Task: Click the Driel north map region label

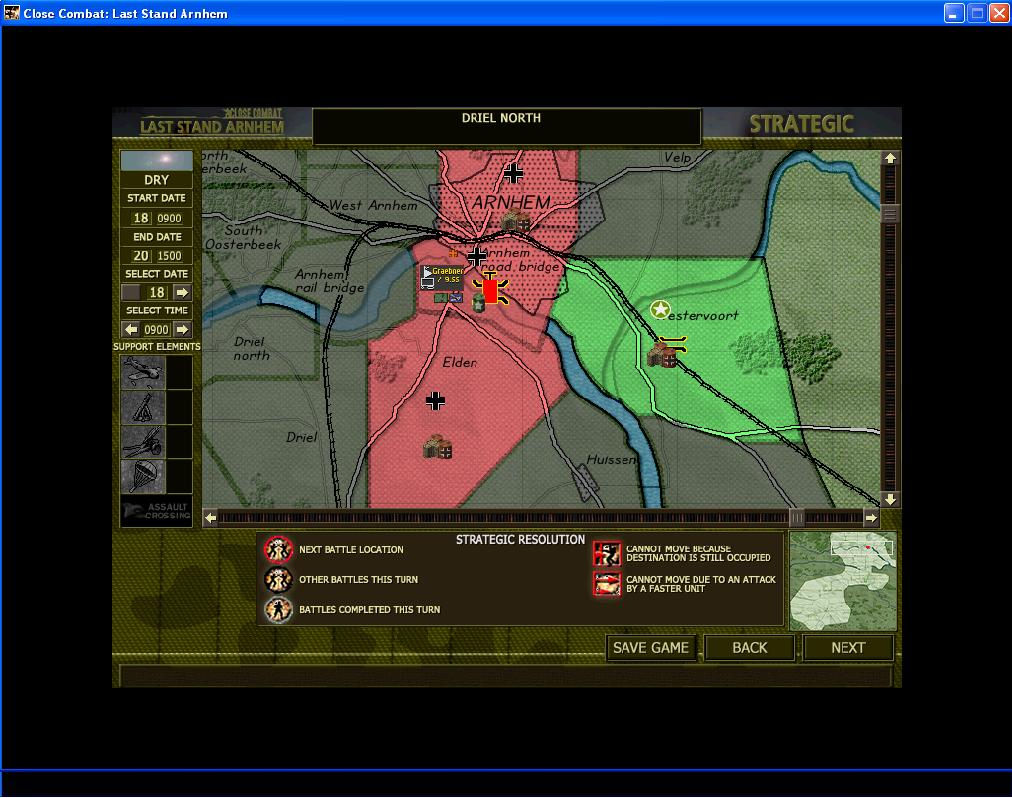Action: [251, 349]
